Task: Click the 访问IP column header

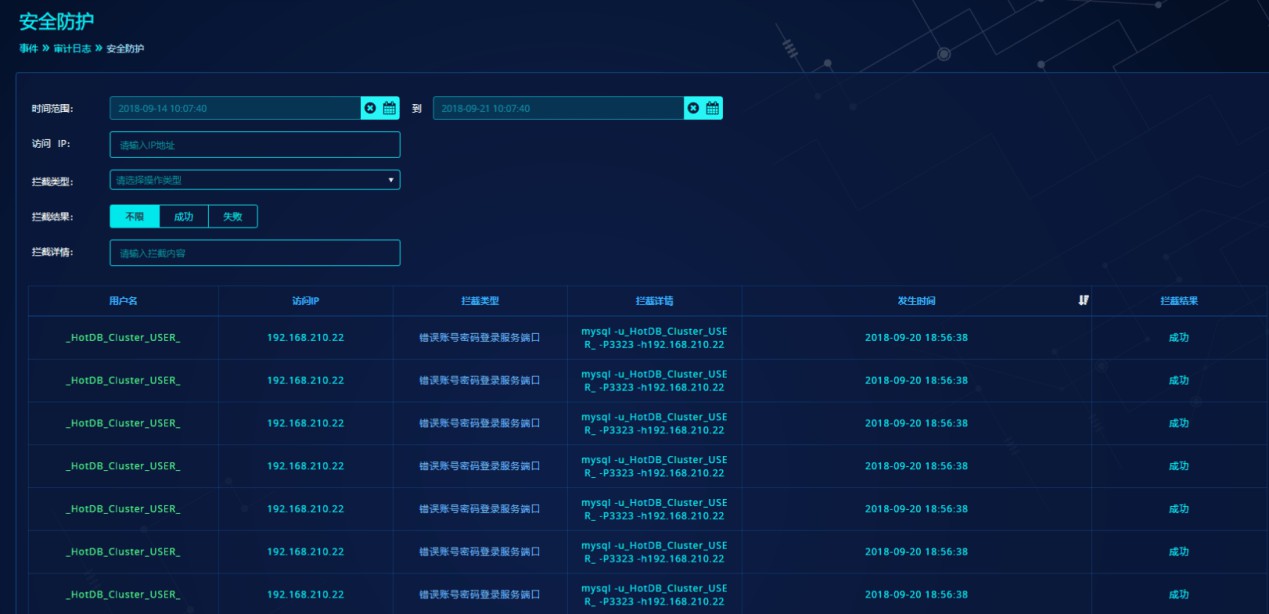Action: pyautogui.click(x=305, y=301)
